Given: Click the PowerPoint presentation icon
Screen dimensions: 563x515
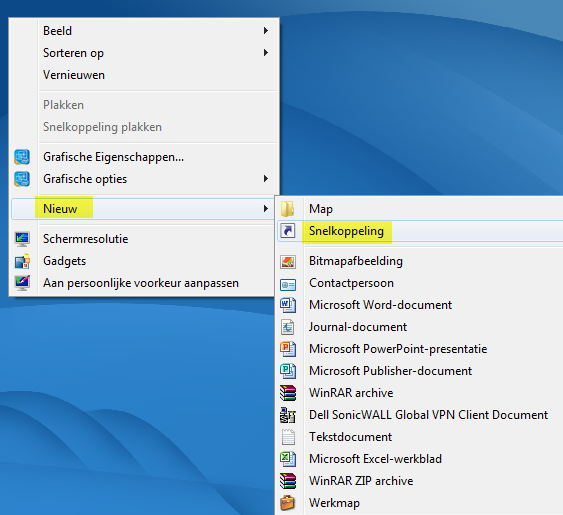Looking at the screenshot, I should click(x=288, y=349).
